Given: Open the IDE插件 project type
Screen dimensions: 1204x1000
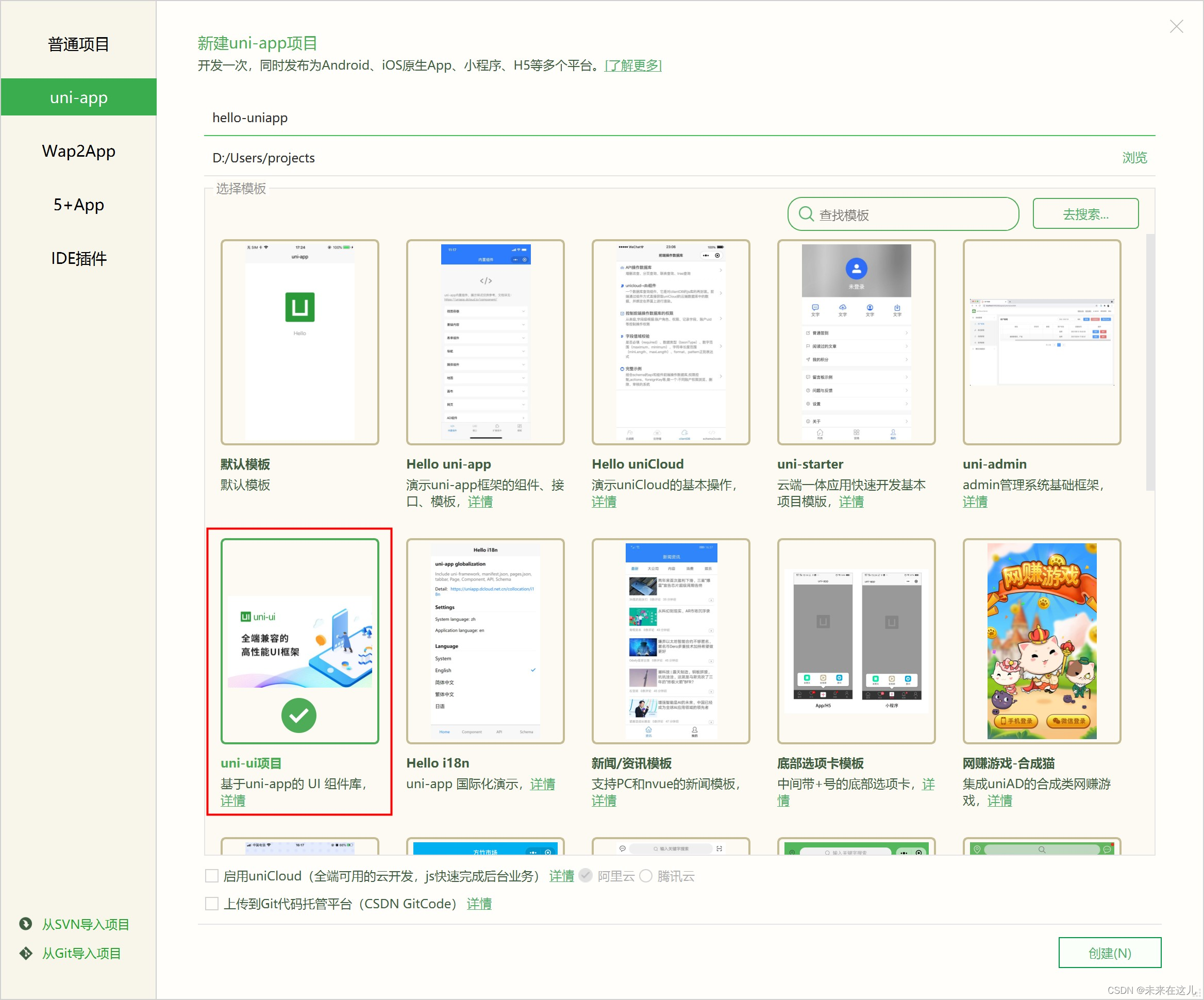Looking at the screenshot, I should (78, 258).
